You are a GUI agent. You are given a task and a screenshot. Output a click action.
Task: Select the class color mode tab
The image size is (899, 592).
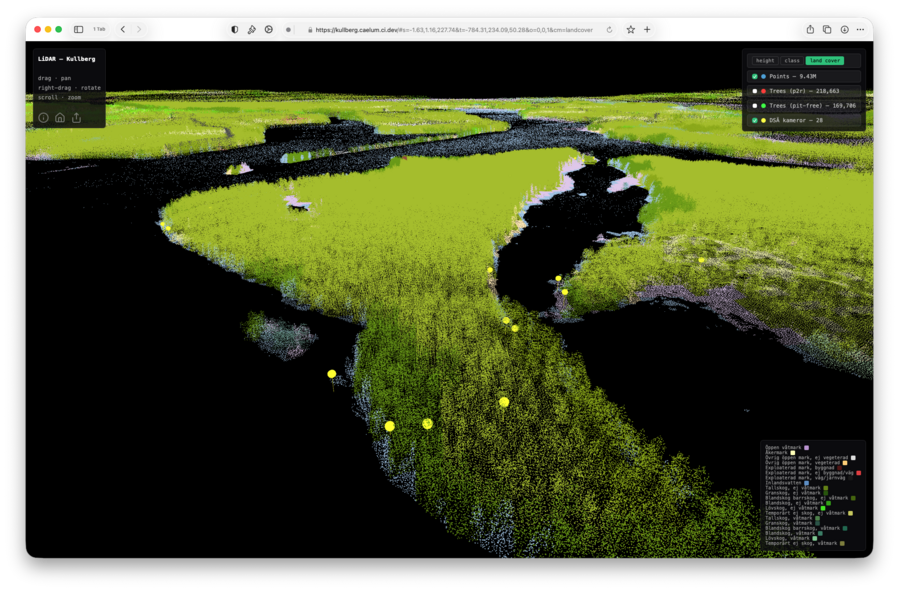[792, 61]
